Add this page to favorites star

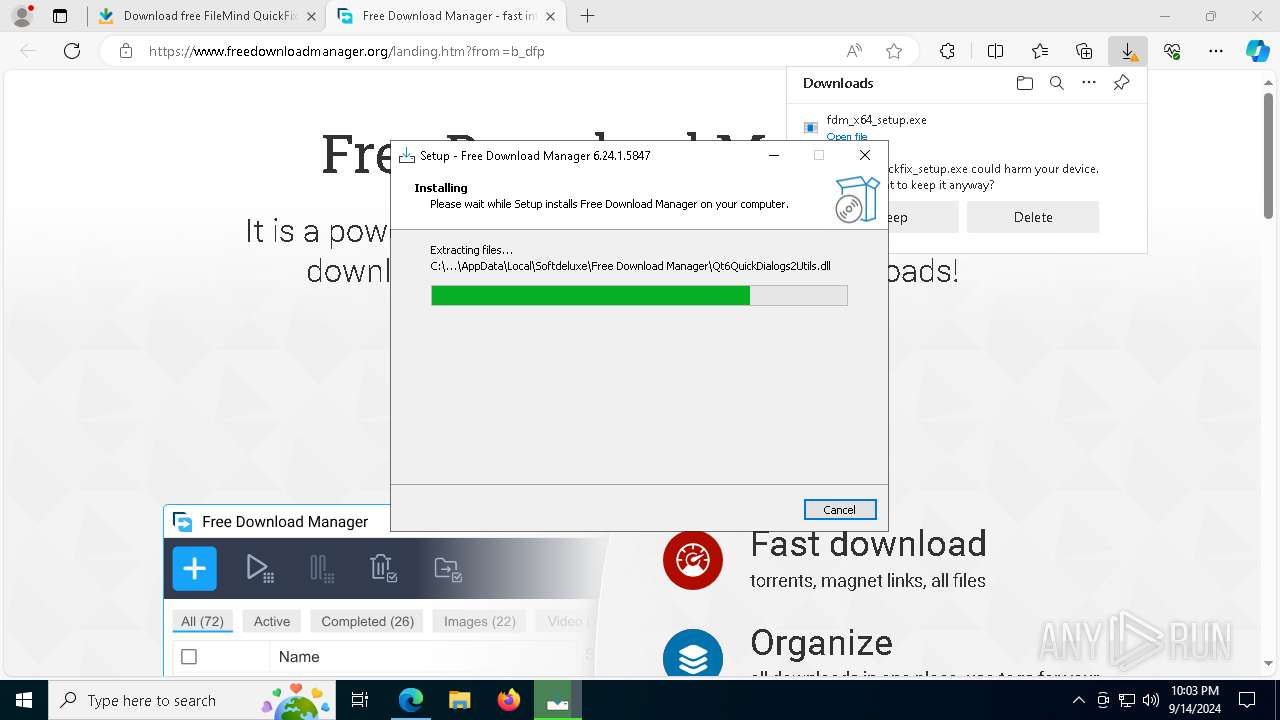tap(894, 51)
